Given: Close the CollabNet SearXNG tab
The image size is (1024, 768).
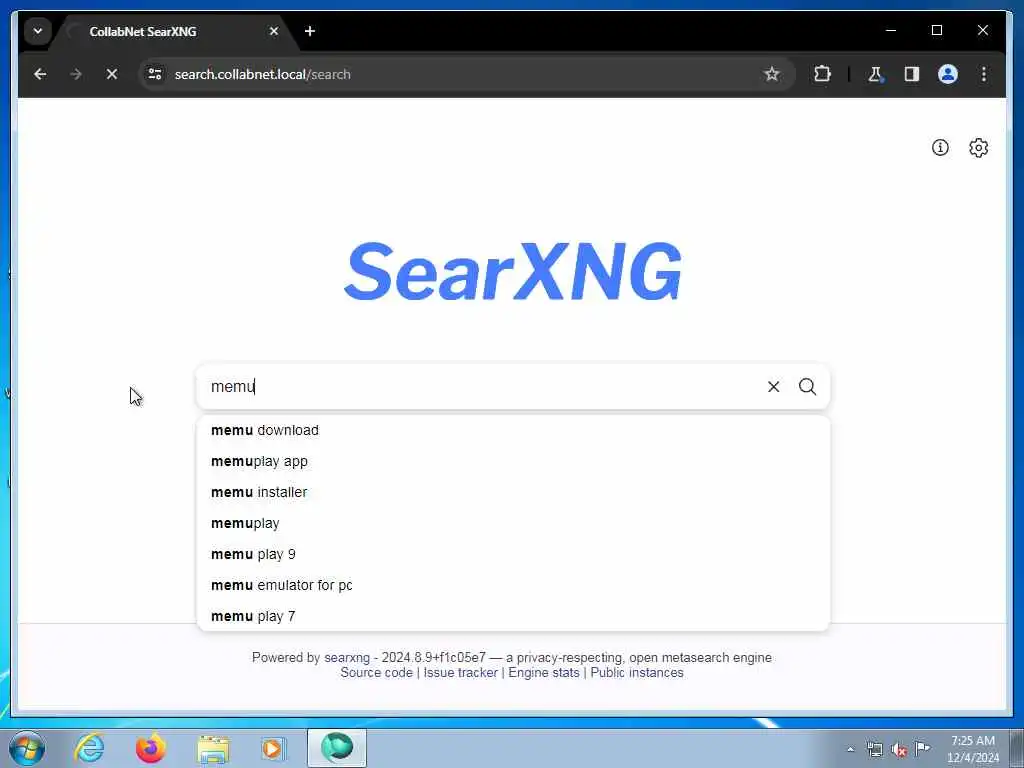Looking at the screenshot, I should [274, 31].
